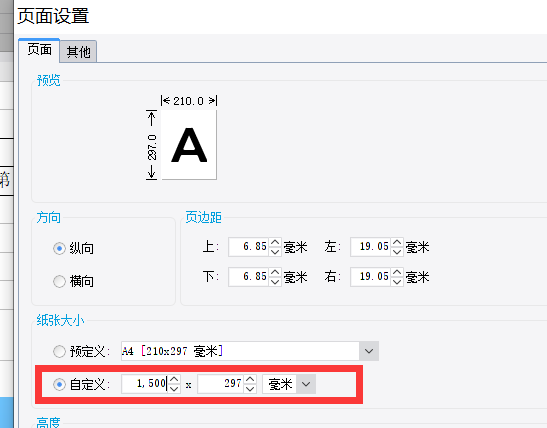The image size is (547, 428).
Task: Click the custom height 297 field
Action: point(220,384)
